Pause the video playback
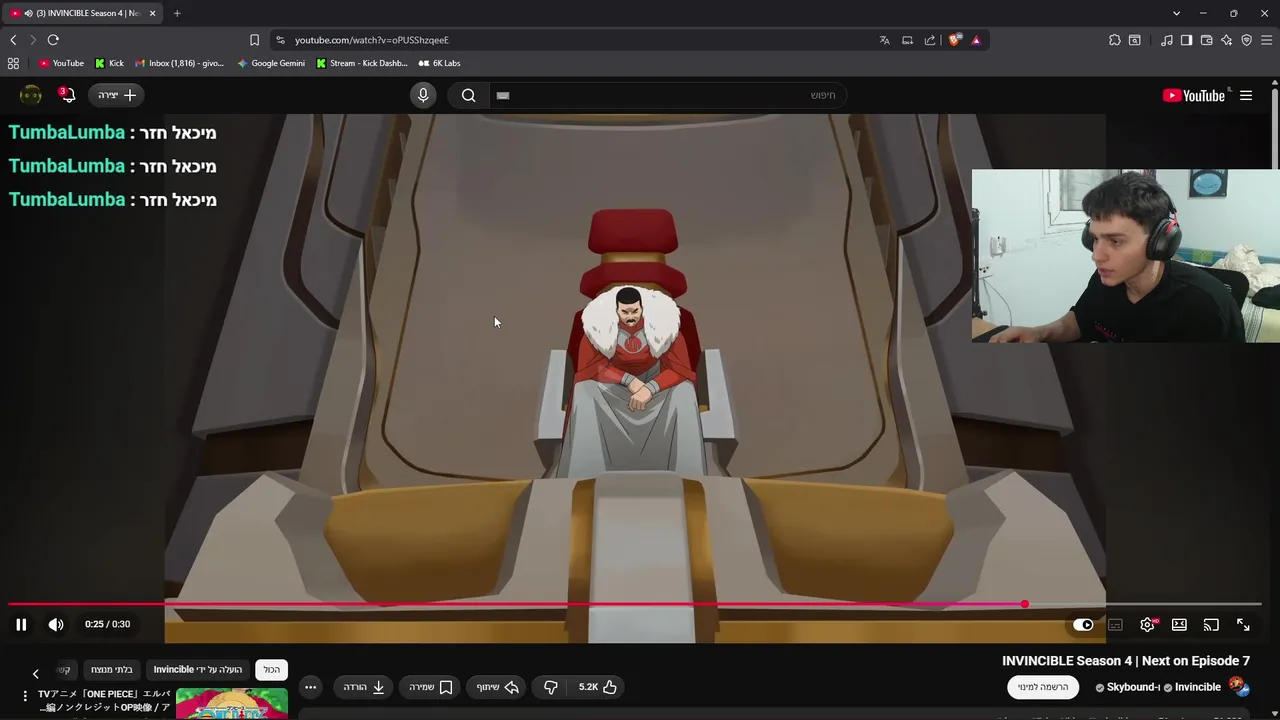Viewport: 1280px width, 720px height. (21, 624)
